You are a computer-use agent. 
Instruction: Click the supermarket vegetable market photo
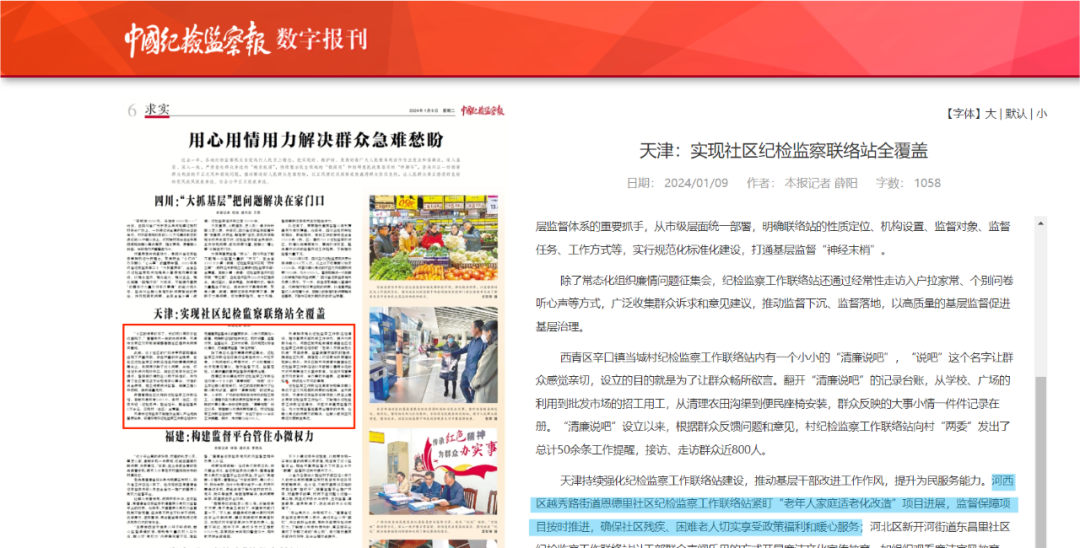click(433, 237)
